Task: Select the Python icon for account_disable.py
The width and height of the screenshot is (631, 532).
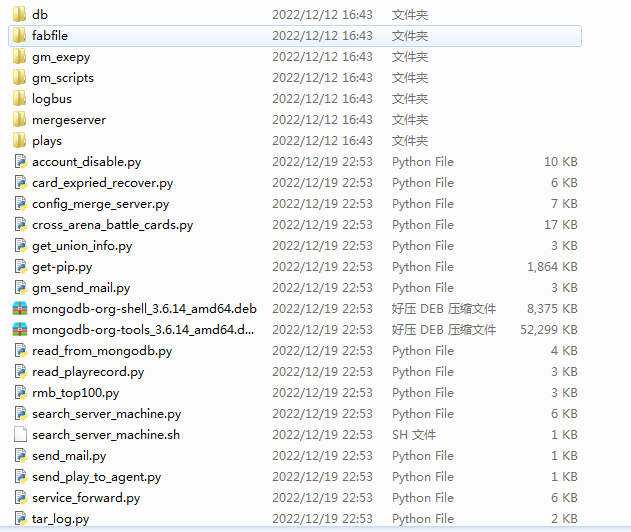Action: (x=20, y=161)
